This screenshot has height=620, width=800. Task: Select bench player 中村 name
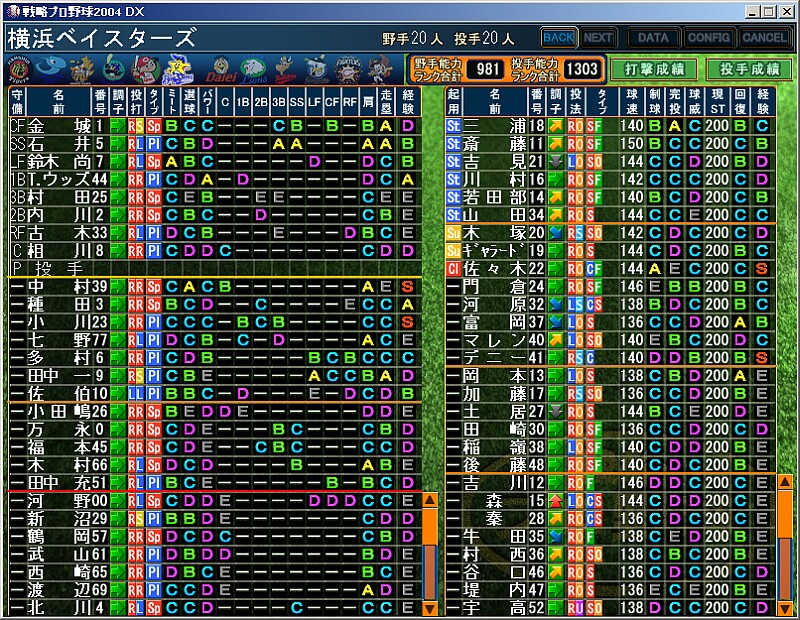59,287
